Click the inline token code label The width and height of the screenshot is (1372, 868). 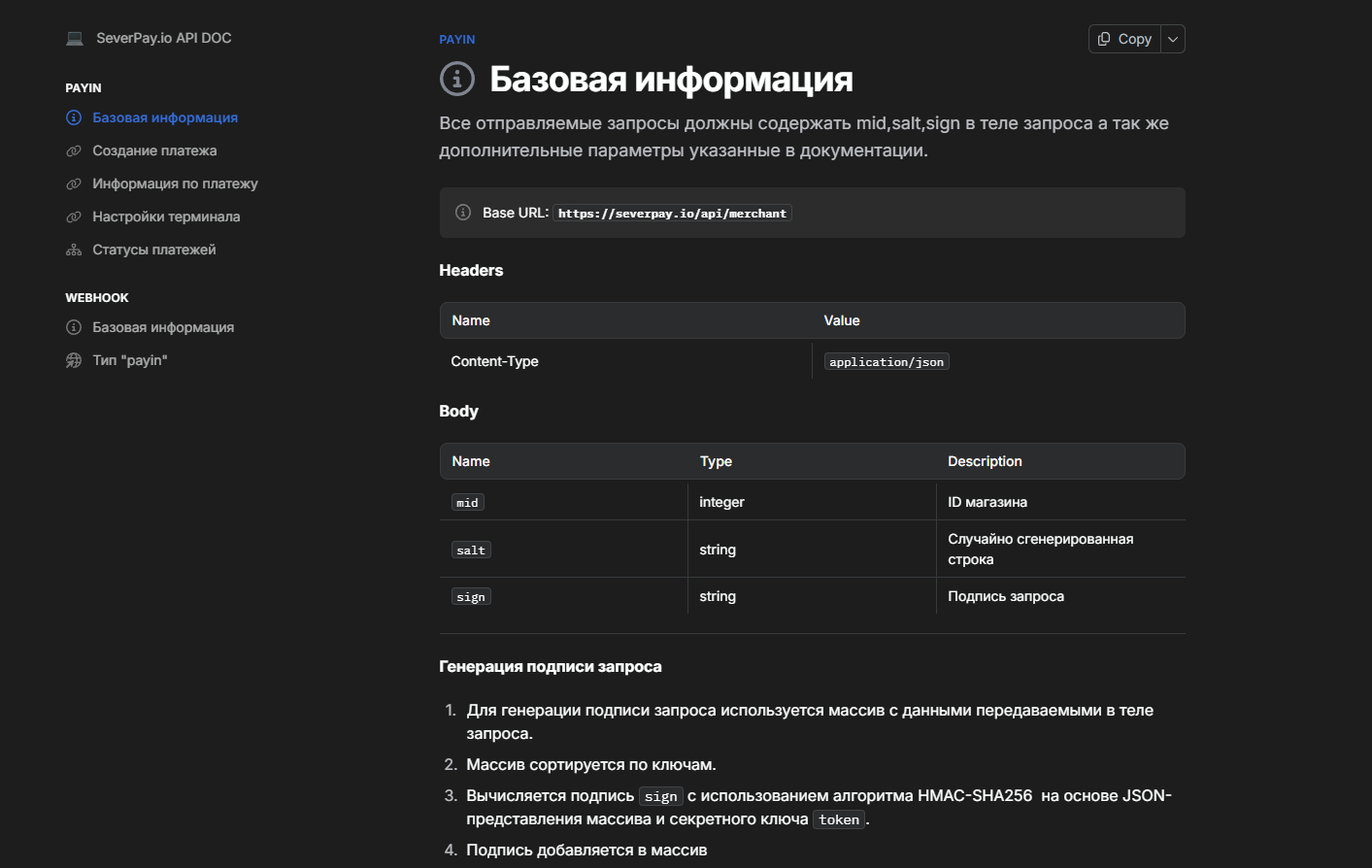pos(839,819)
